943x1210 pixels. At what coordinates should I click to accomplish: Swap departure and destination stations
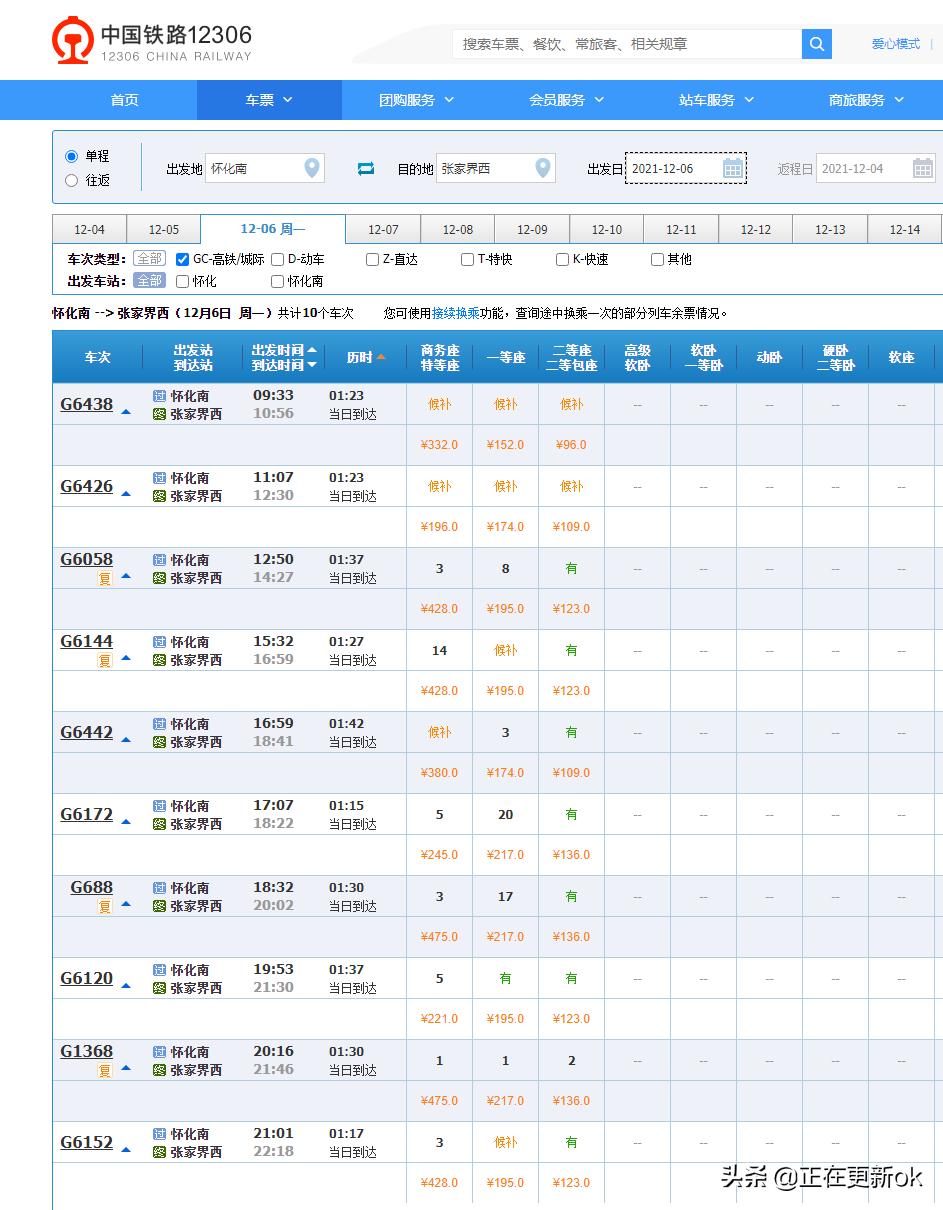pos(366,168)
